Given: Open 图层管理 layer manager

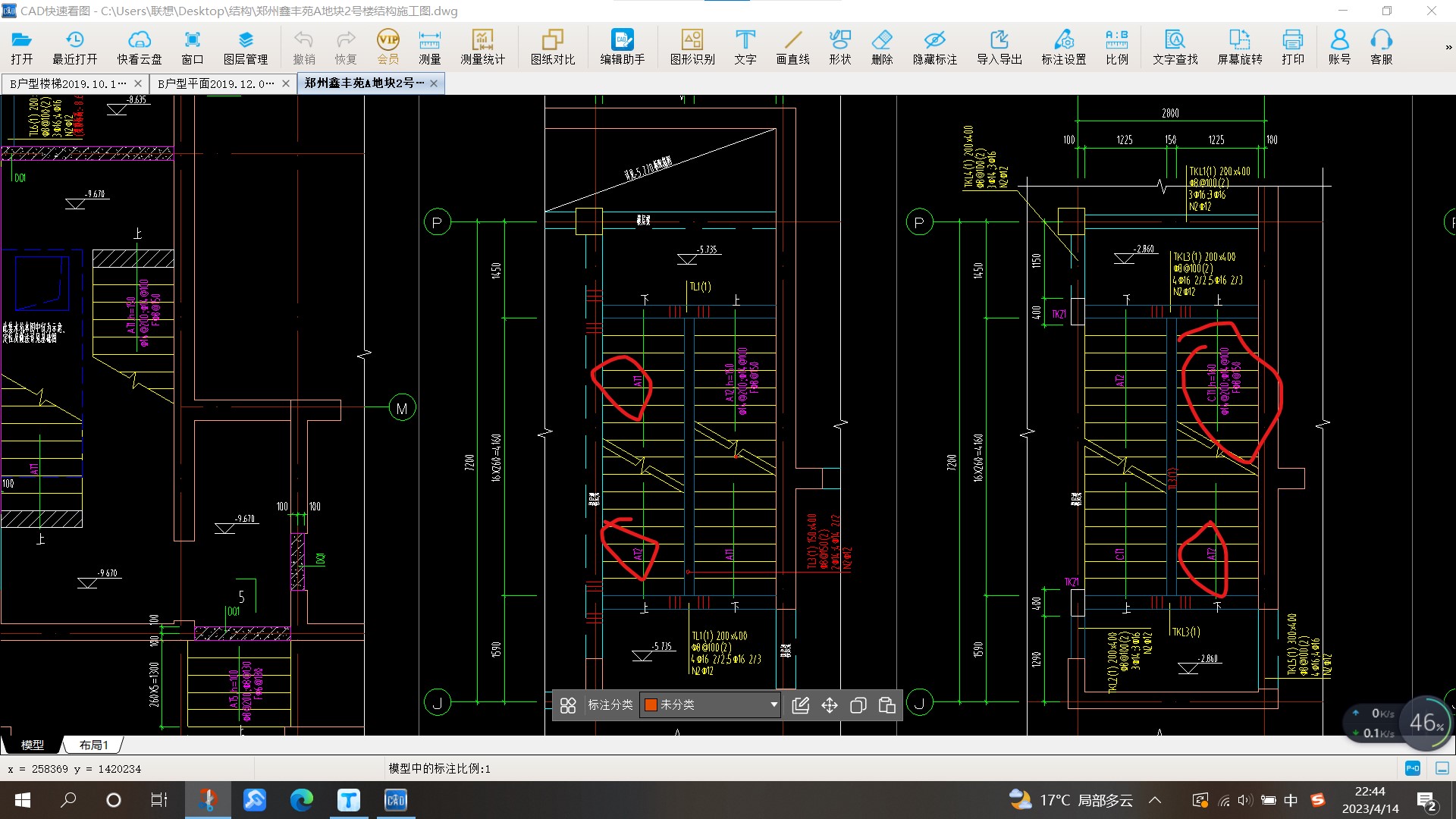Looking at the screenshot, I should [245, 48].
